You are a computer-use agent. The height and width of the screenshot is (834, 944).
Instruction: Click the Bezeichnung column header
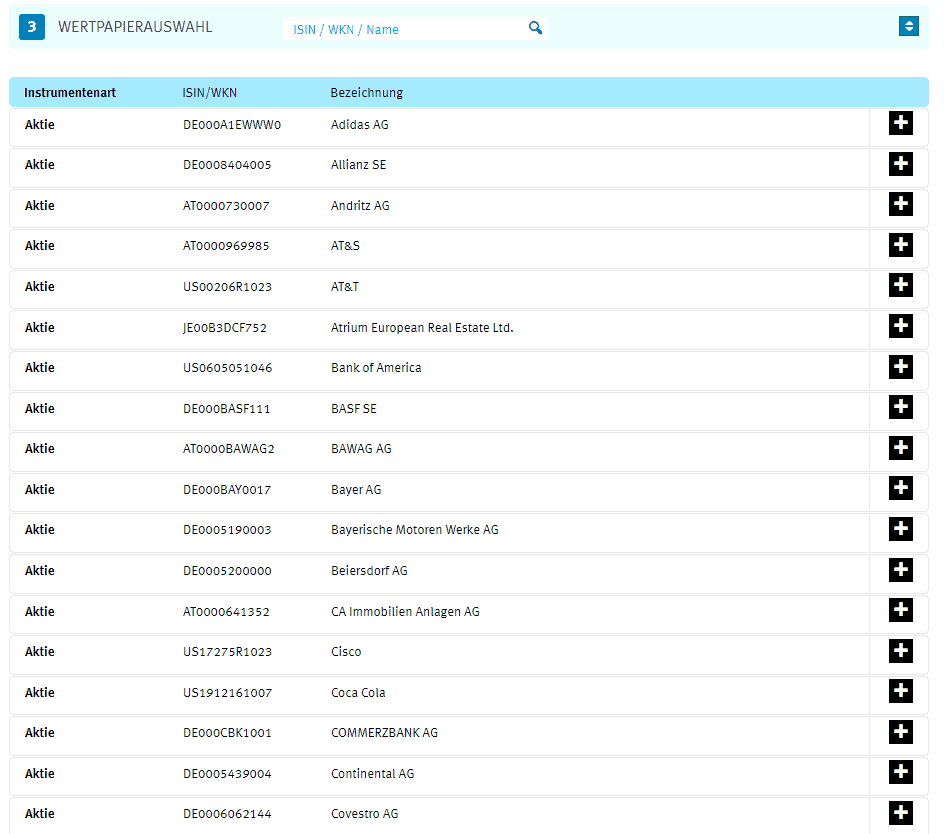[x=367, y=93]
